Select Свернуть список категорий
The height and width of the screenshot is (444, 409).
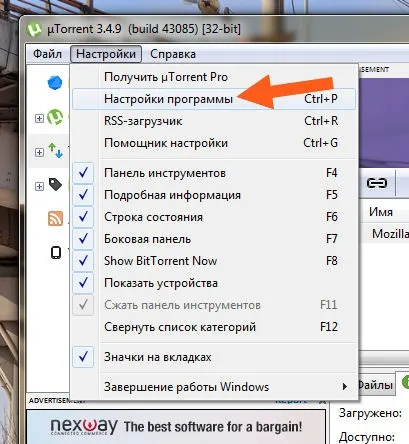pos(214,327)
